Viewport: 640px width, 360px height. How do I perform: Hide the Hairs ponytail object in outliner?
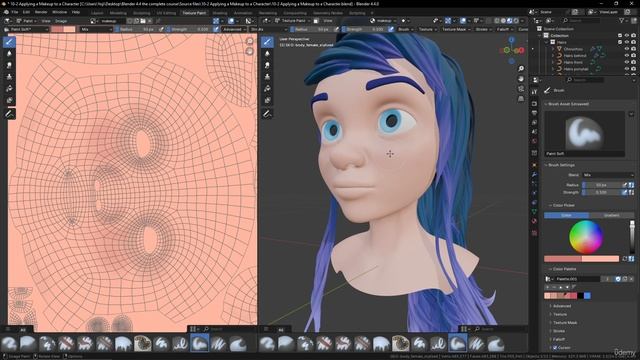click(x=627, y=69)
